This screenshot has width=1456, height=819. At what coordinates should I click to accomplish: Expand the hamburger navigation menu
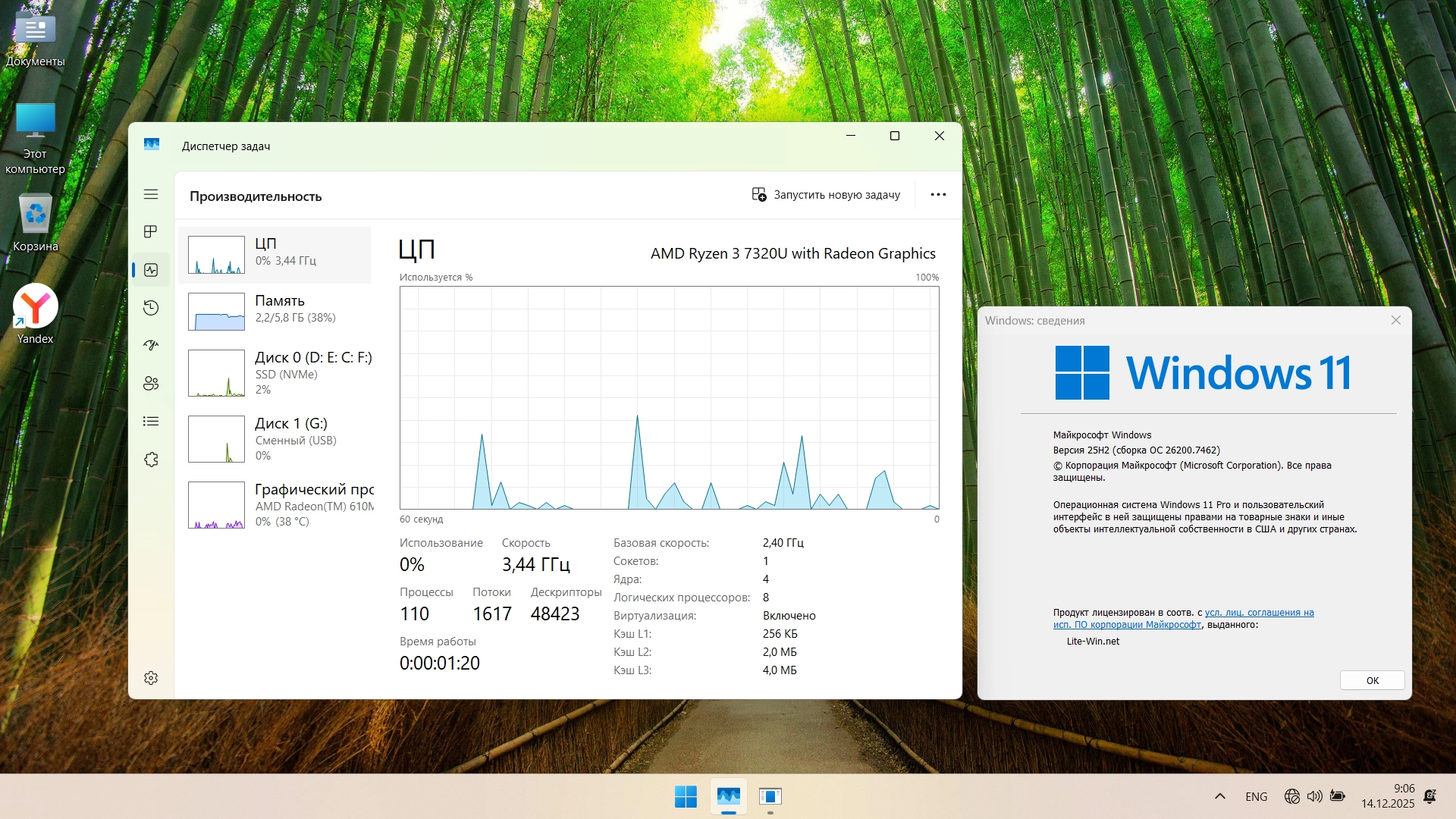(x=151, y=194)
